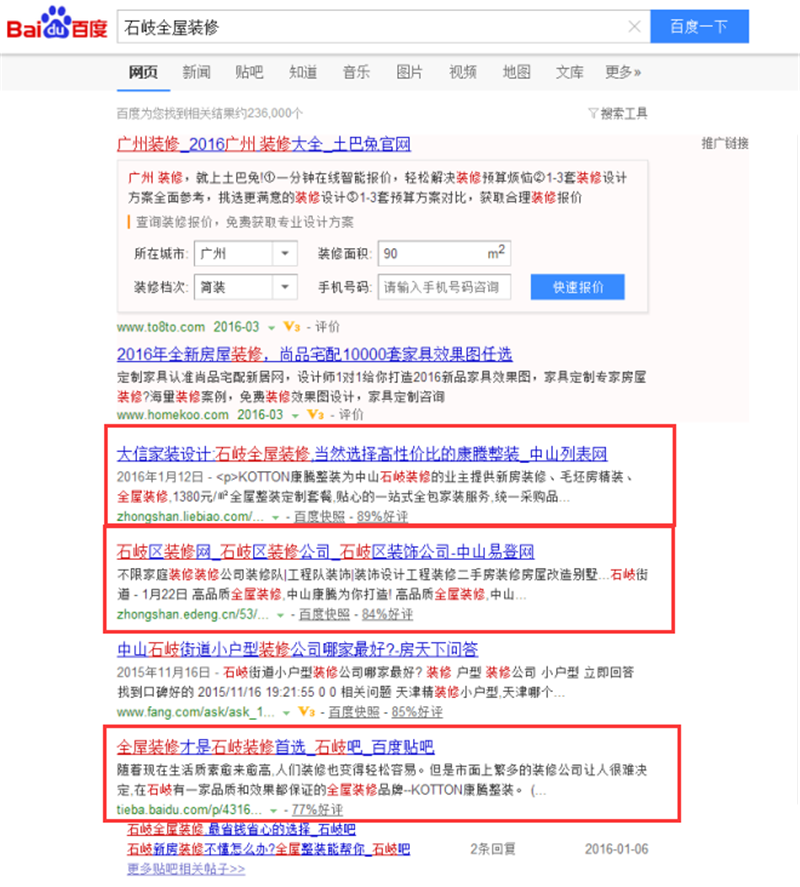Open the 石岐区装修网_石岐区装修公司 result link
Viewport: 800px width, 887px height.
[x=325, y=552]
